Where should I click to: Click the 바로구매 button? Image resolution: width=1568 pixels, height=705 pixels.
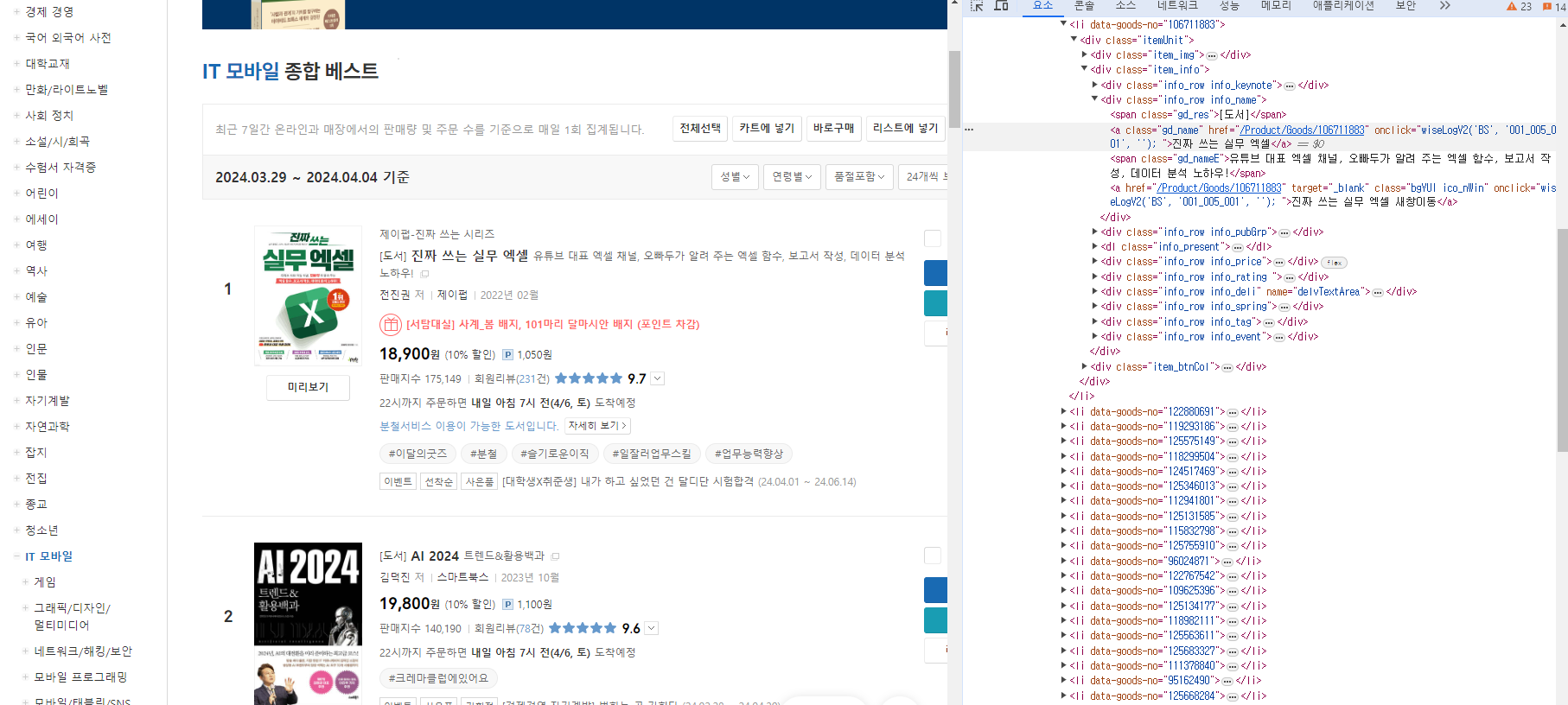834,129
